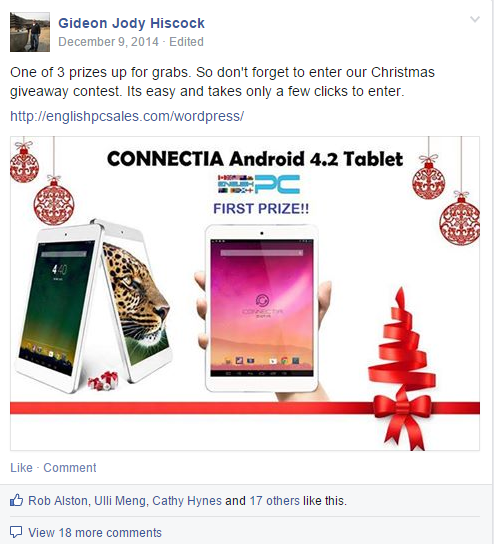This screenshot has height=544, width=494.
Task: Click the Gideon Jody Hiscock name link
Action: click(x=131, y=23)
